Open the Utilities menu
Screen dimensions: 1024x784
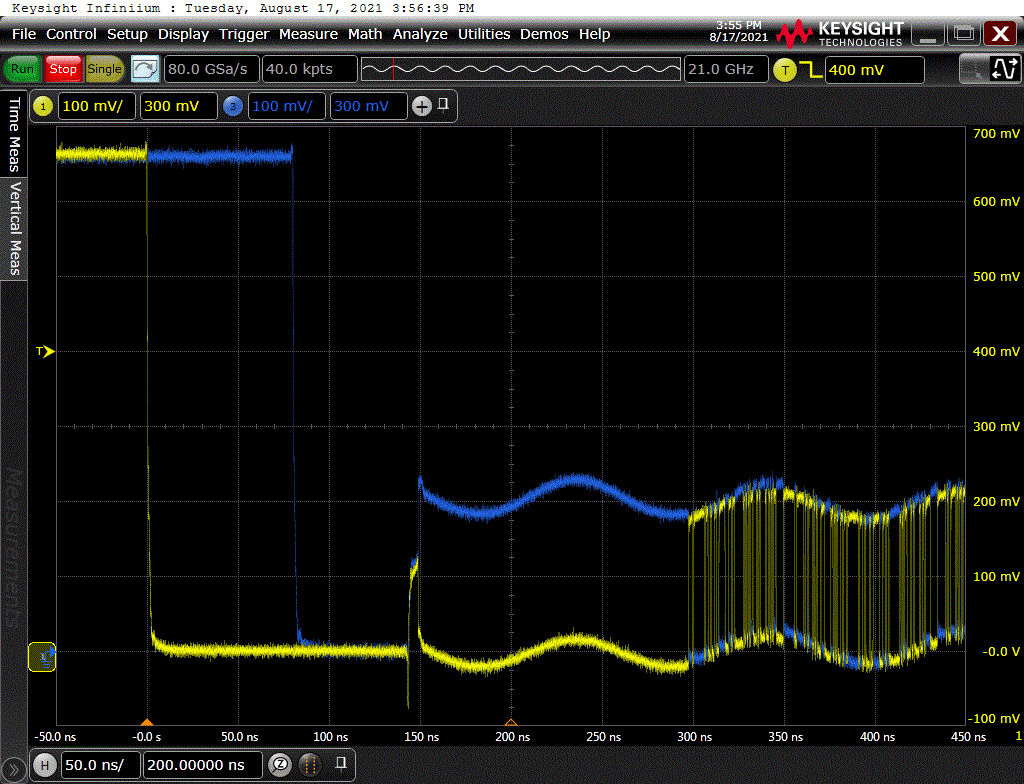[484, 34]
